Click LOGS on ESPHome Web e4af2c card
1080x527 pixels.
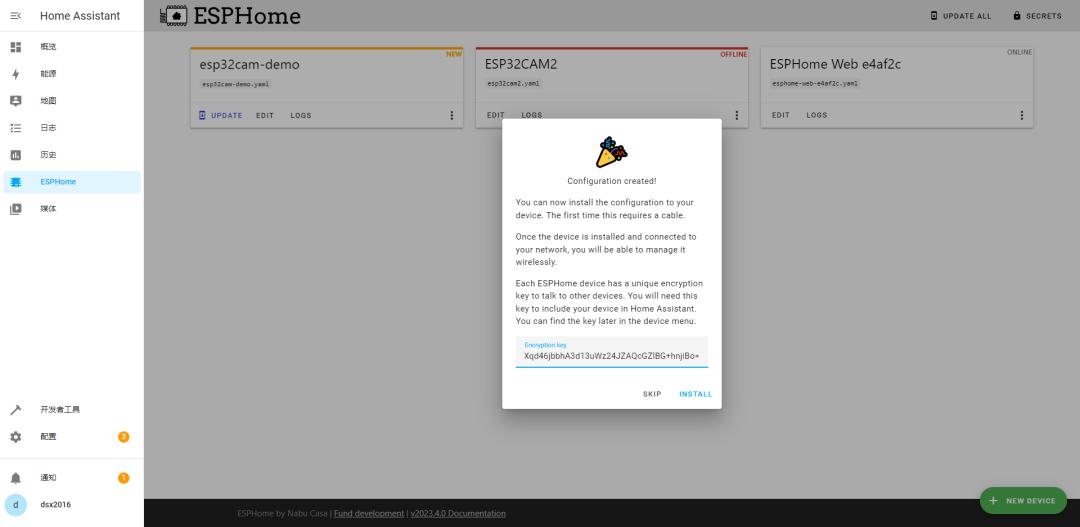[x=817, y=116]
